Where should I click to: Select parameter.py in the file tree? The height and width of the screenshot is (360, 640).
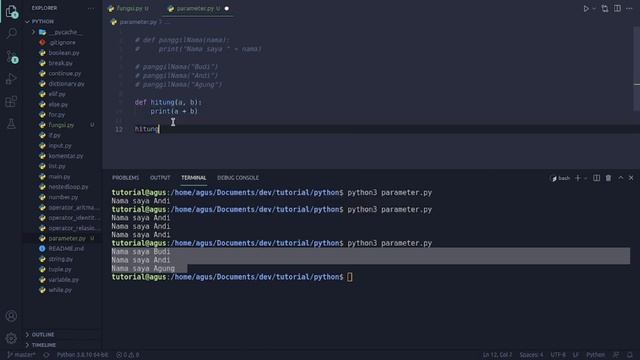coord(67,238)
